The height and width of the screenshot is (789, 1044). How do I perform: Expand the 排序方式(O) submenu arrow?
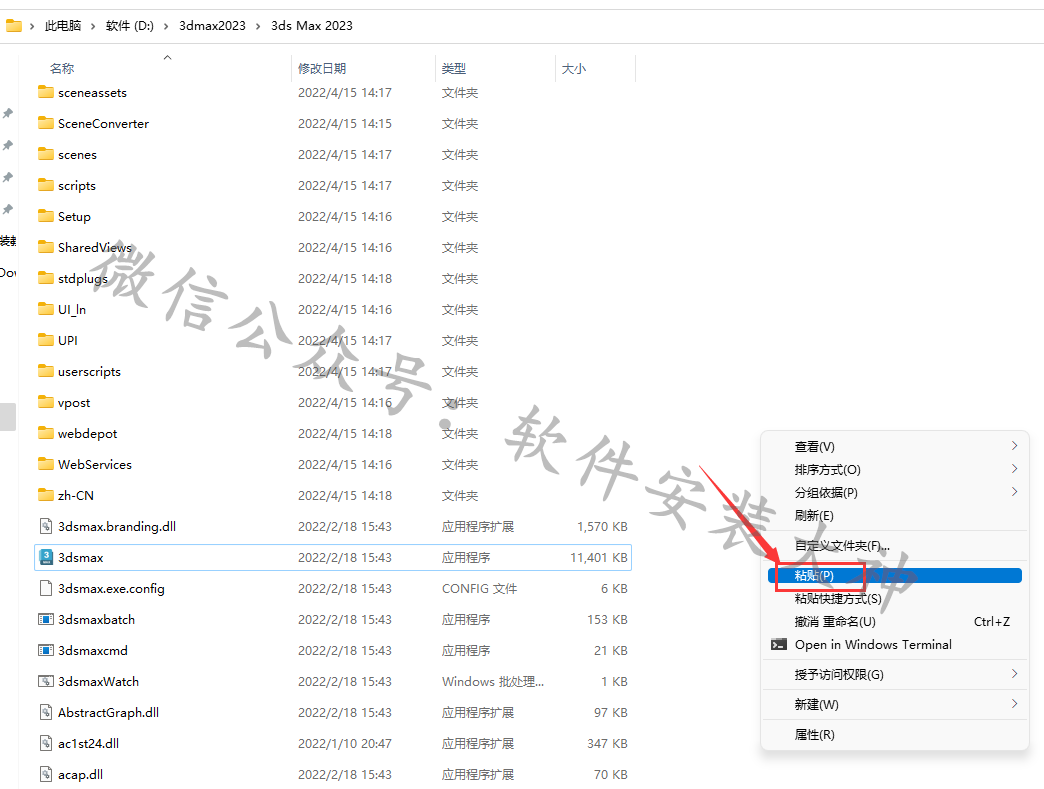[x=1014, y=469]
